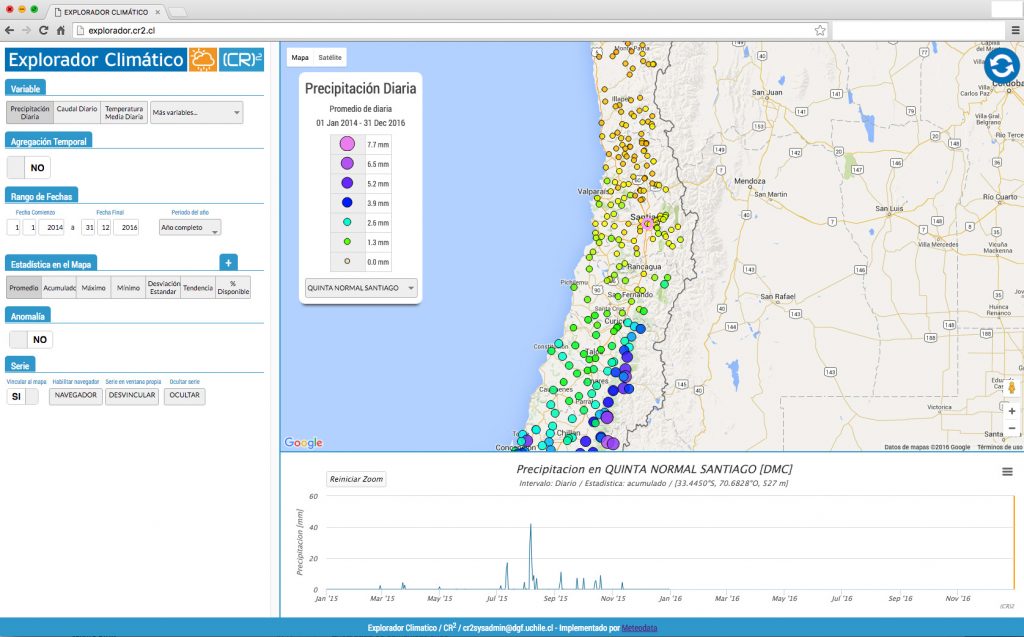Click the start year 2014 input field
Viewport: 1024px width, 637px height.
(x=54, y=228)
